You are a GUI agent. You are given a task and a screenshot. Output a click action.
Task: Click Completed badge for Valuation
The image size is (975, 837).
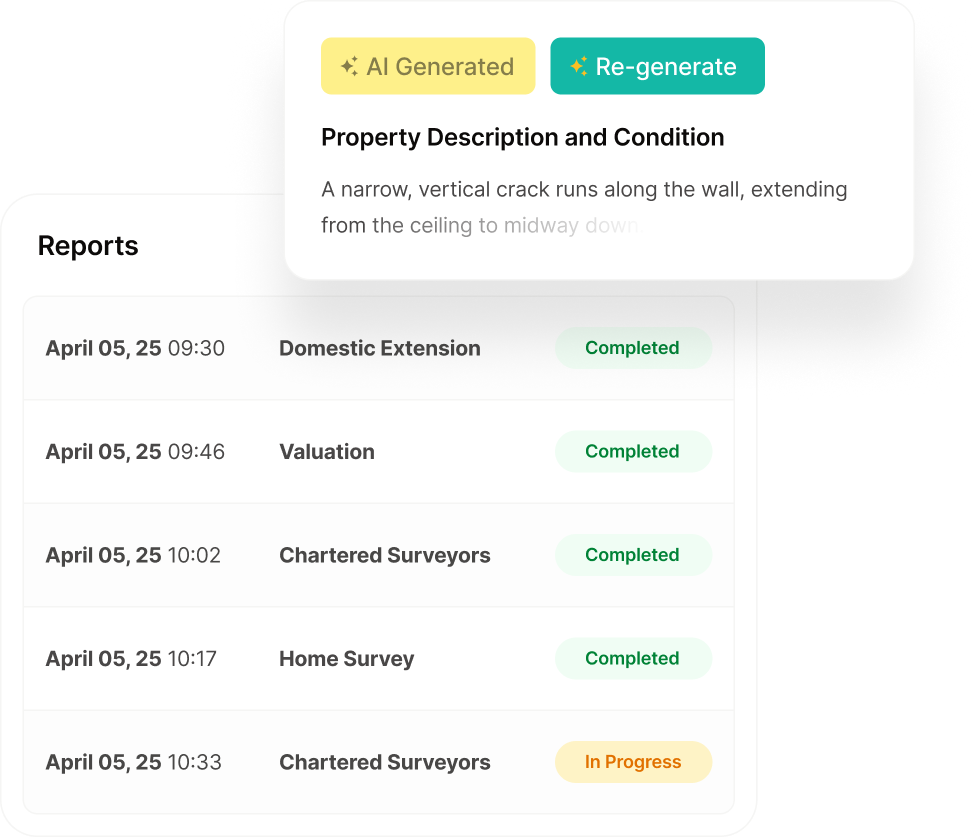pos(633,451)
